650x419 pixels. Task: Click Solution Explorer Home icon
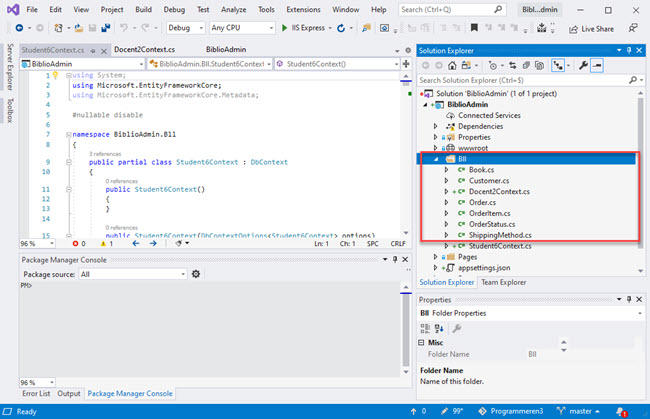[452, 65]
